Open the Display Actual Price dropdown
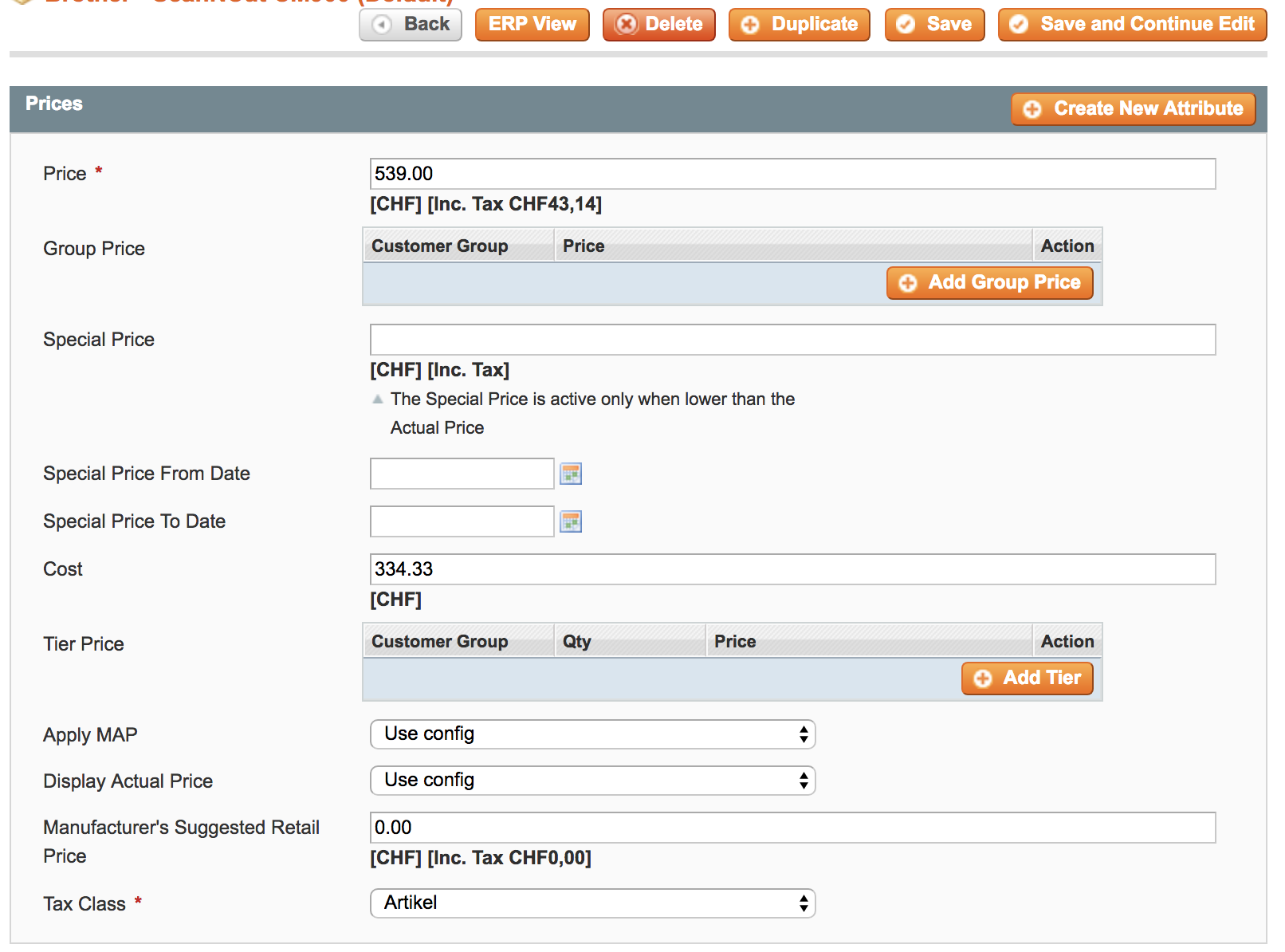The image size is (1285, 952). click(592, 781)
